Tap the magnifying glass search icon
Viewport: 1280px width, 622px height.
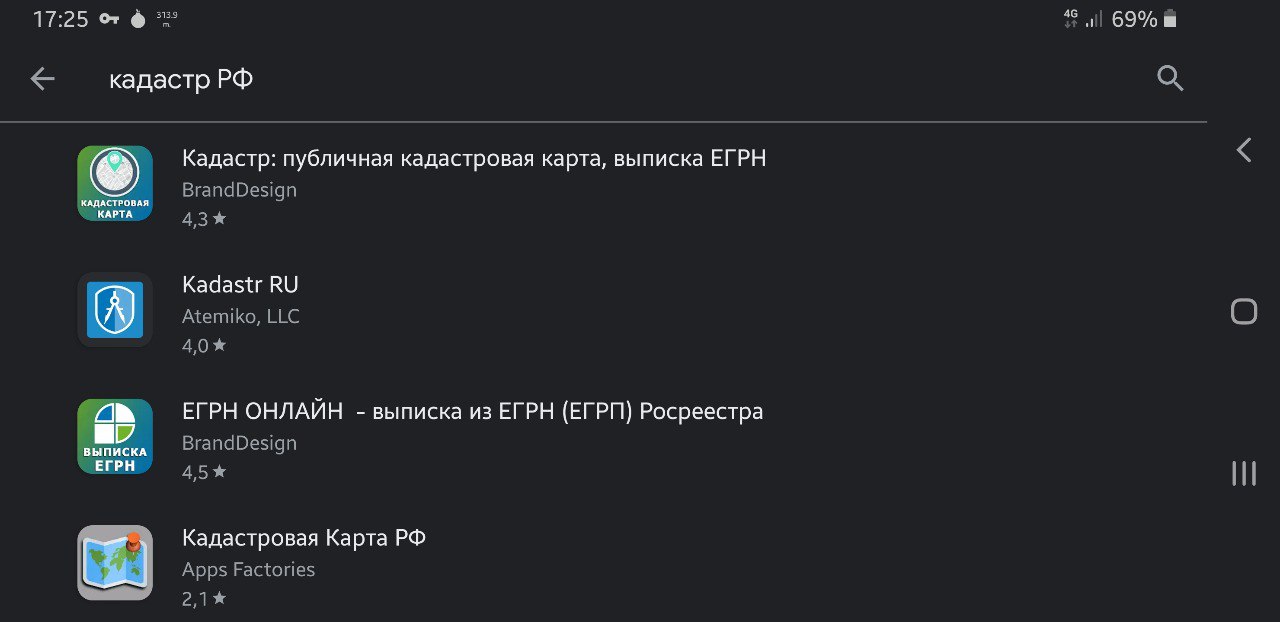[x=1170, y=79]
